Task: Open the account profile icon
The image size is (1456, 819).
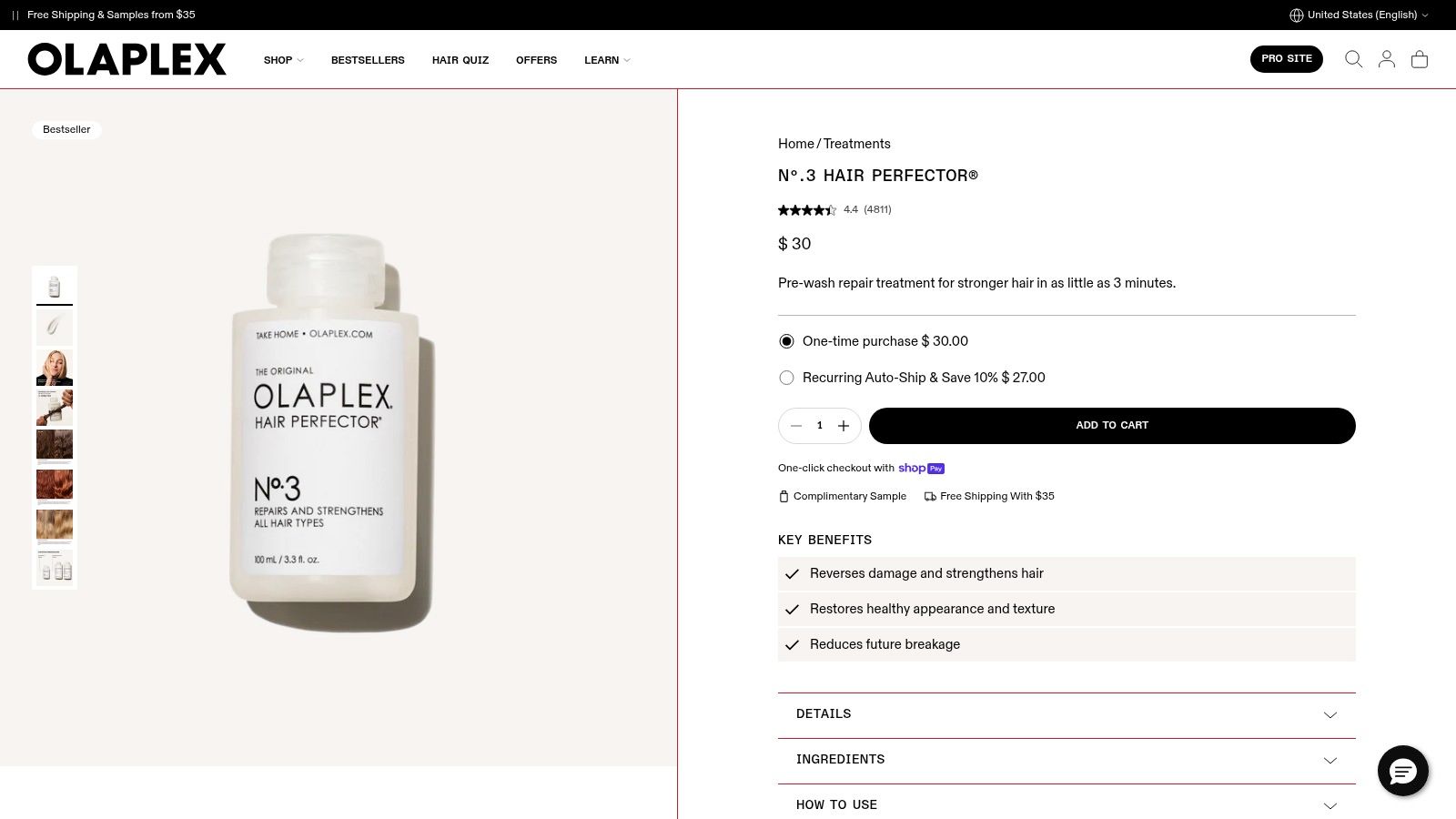Action: point(1386,59)
